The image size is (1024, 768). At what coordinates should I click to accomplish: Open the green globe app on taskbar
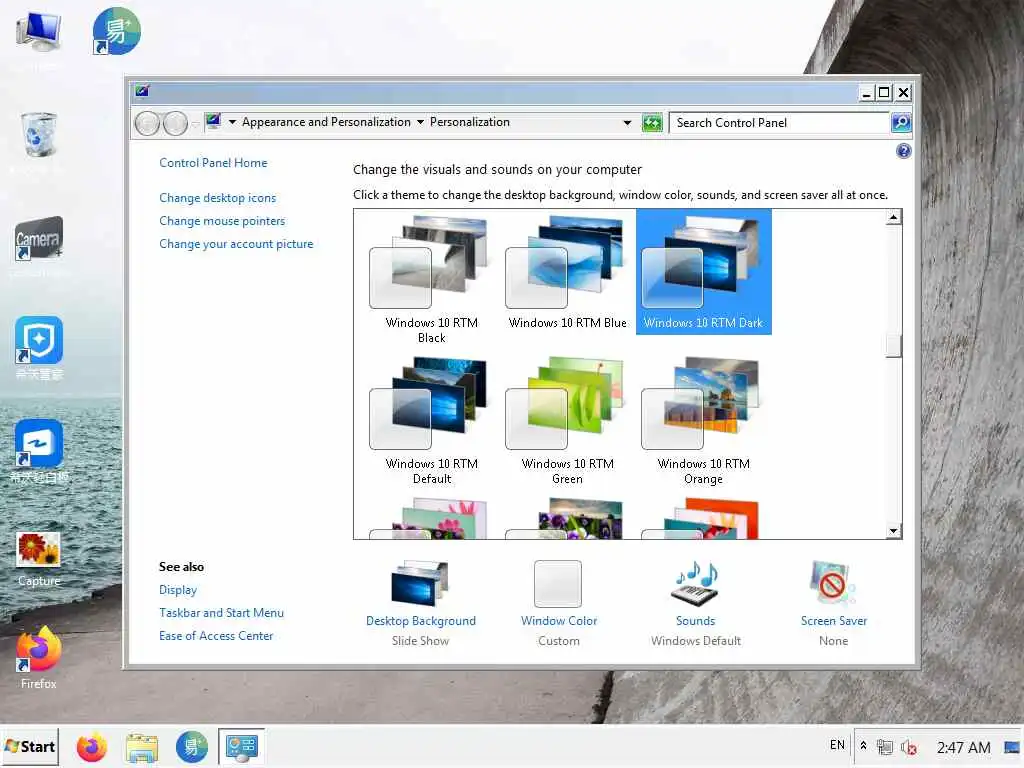click(x=191, y=747)
